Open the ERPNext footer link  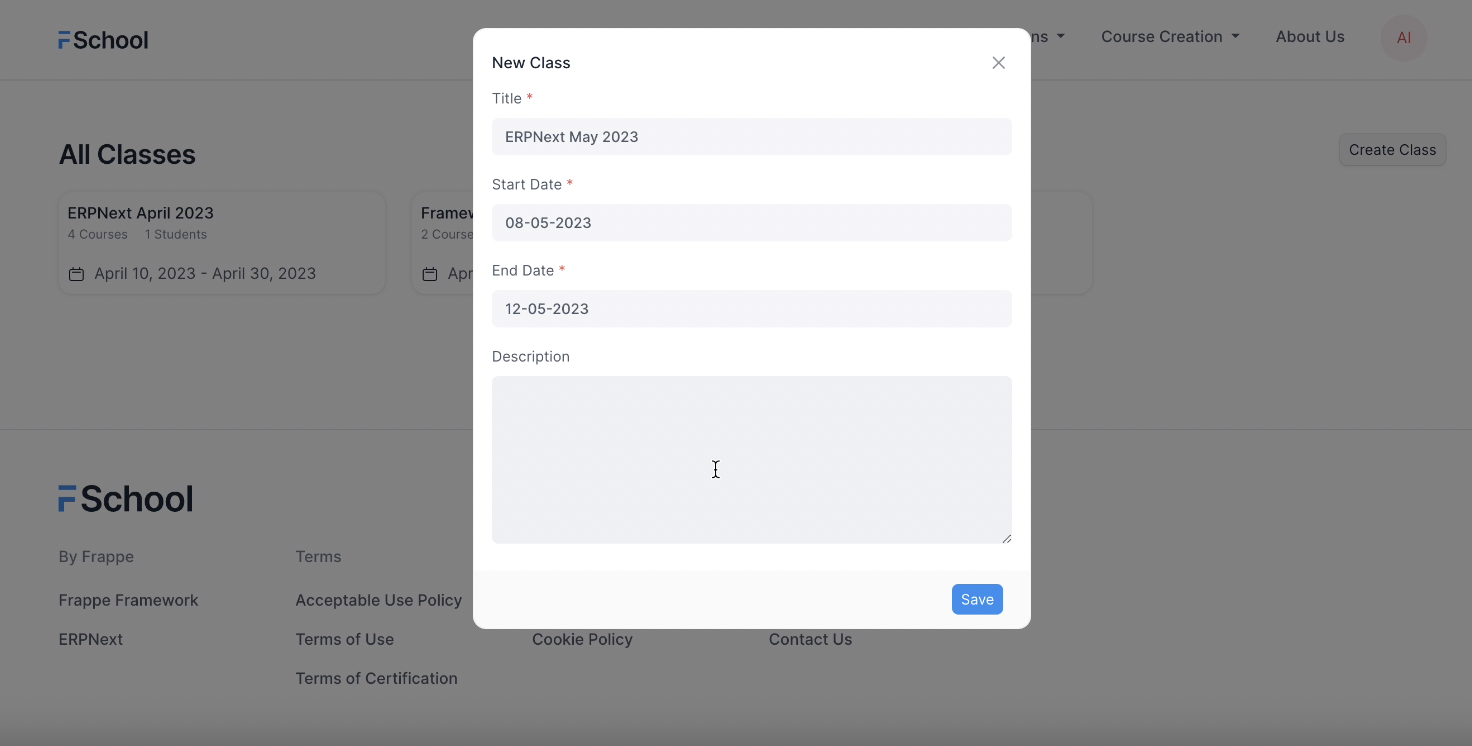point(91,639)
